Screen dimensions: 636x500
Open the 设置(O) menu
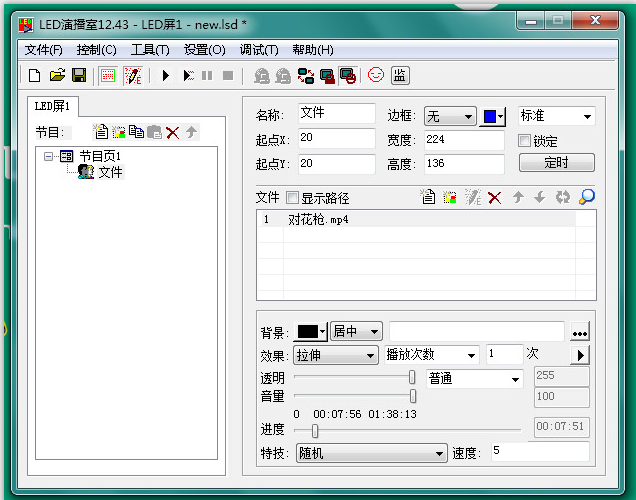click(204, 50)
